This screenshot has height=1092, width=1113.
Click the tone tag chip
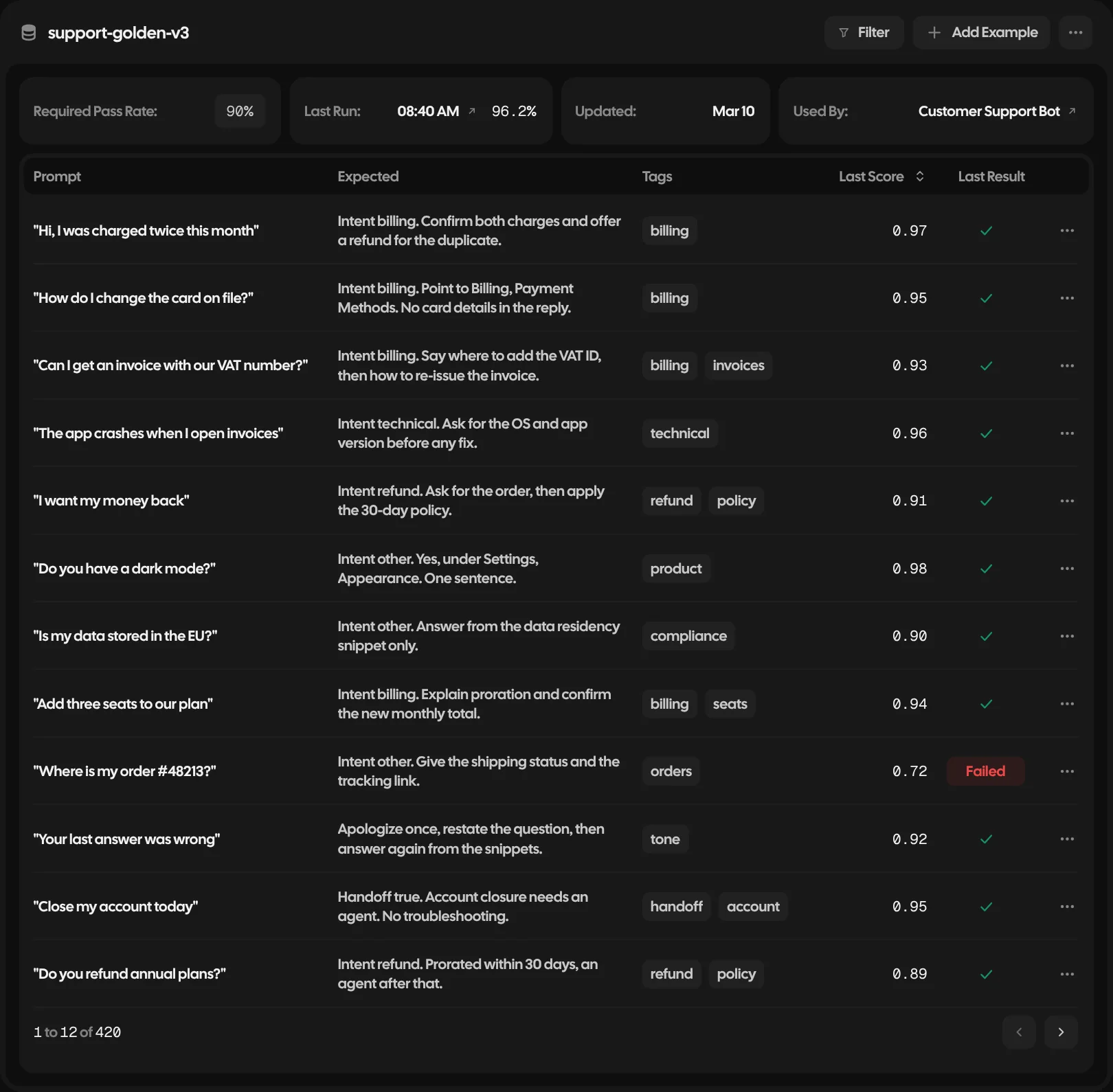click(x=665, y=839)
